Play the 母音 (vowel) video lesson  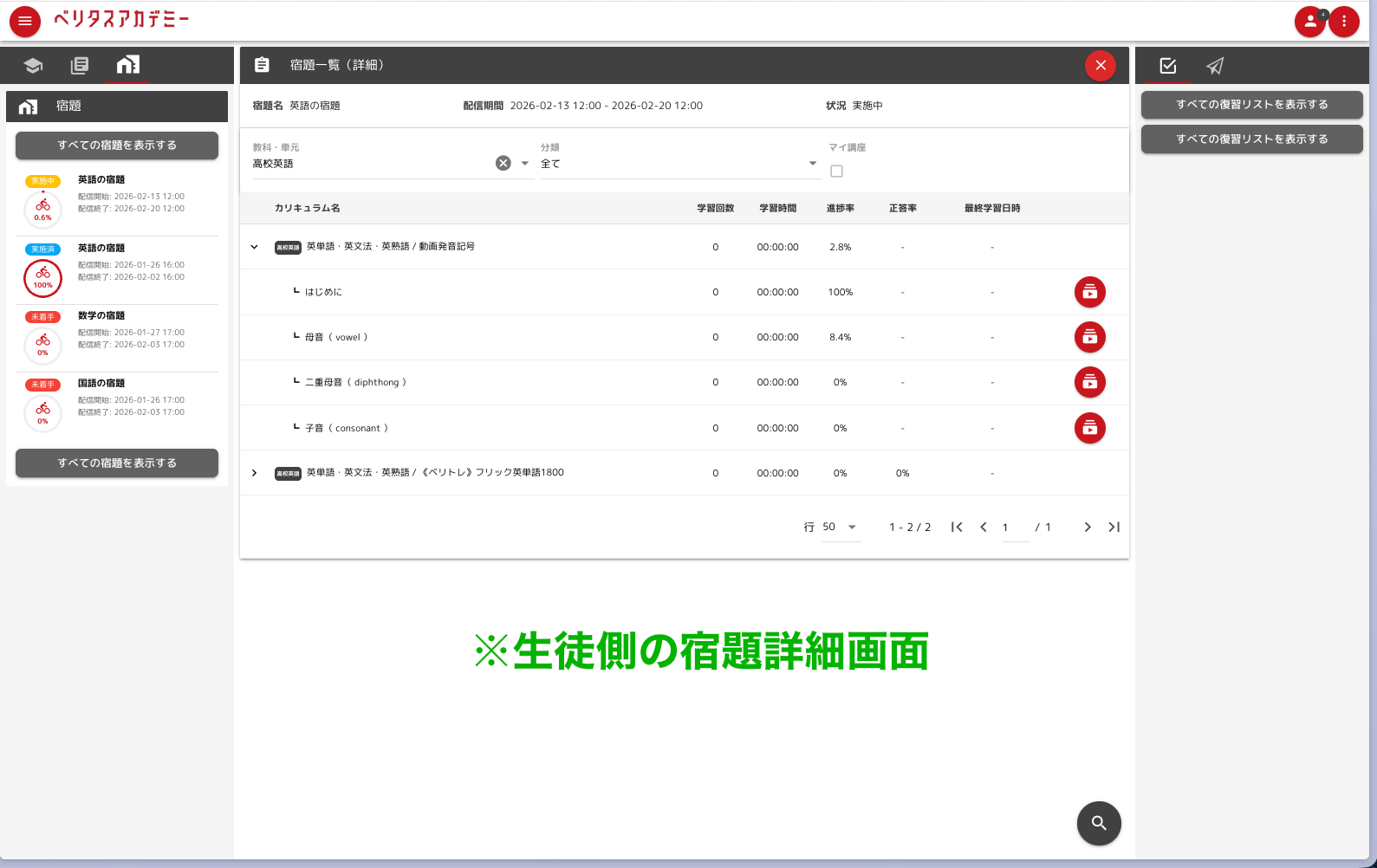1089,338
